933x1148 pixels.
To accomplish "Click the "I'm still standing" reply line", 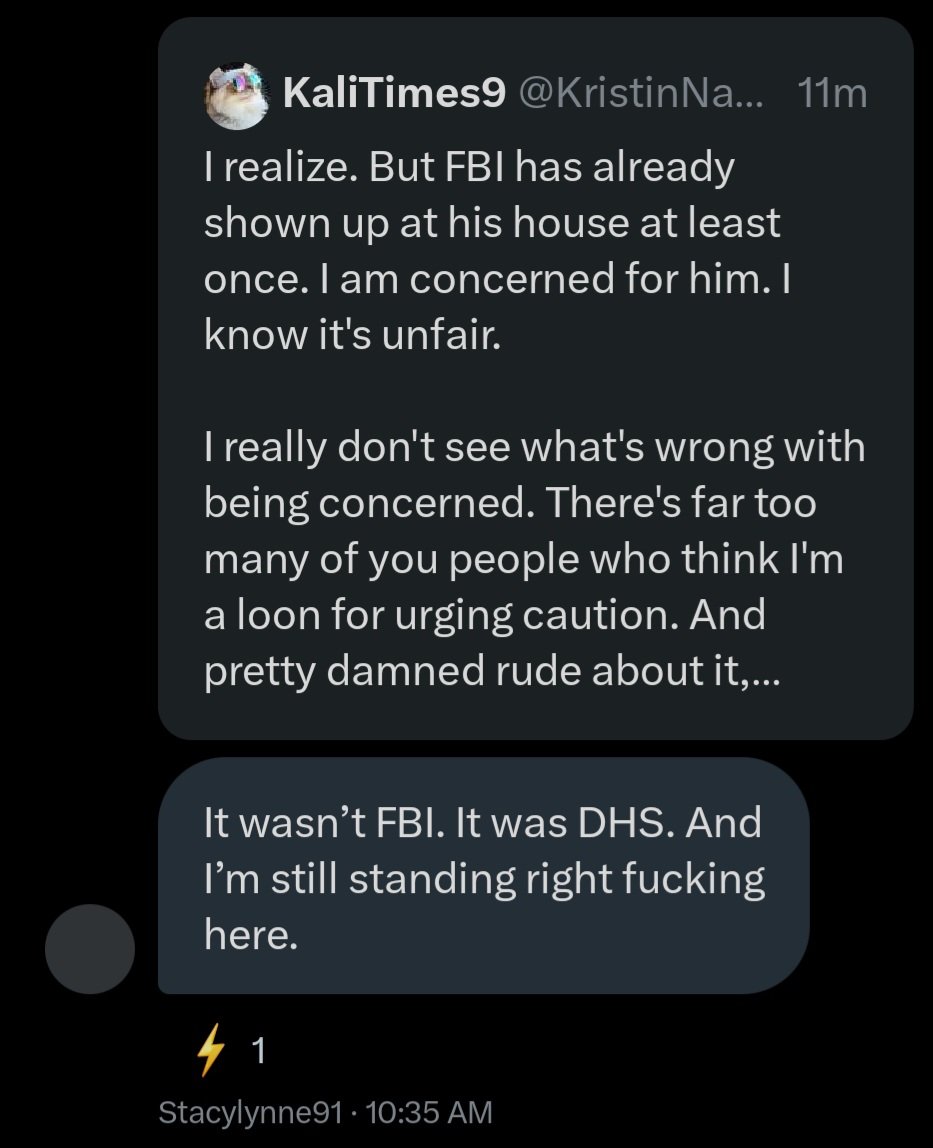I will coord(484,879).
